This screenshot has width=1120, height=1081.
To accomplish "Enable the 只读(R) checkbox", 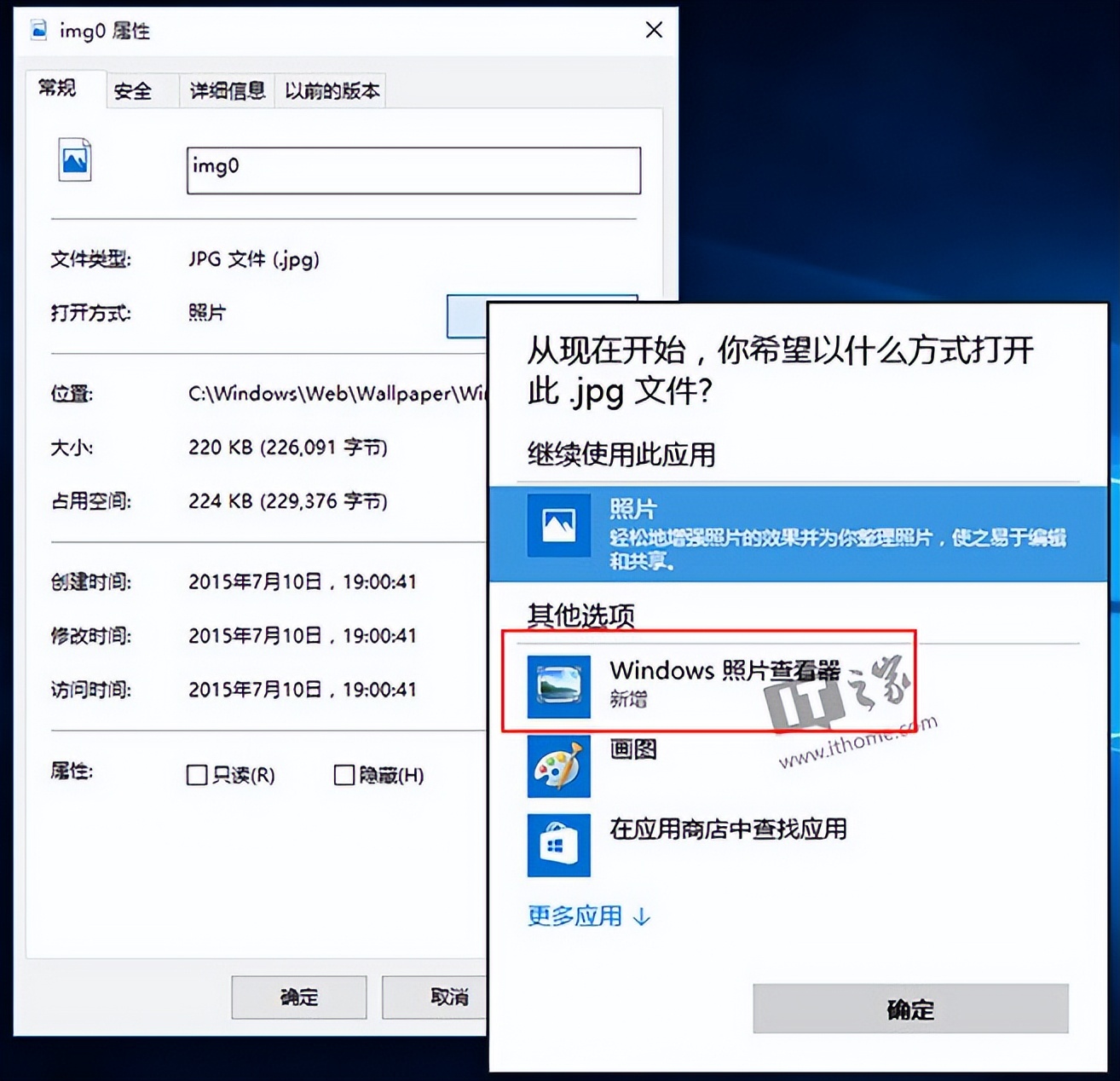I will click(x=194, y=775).
